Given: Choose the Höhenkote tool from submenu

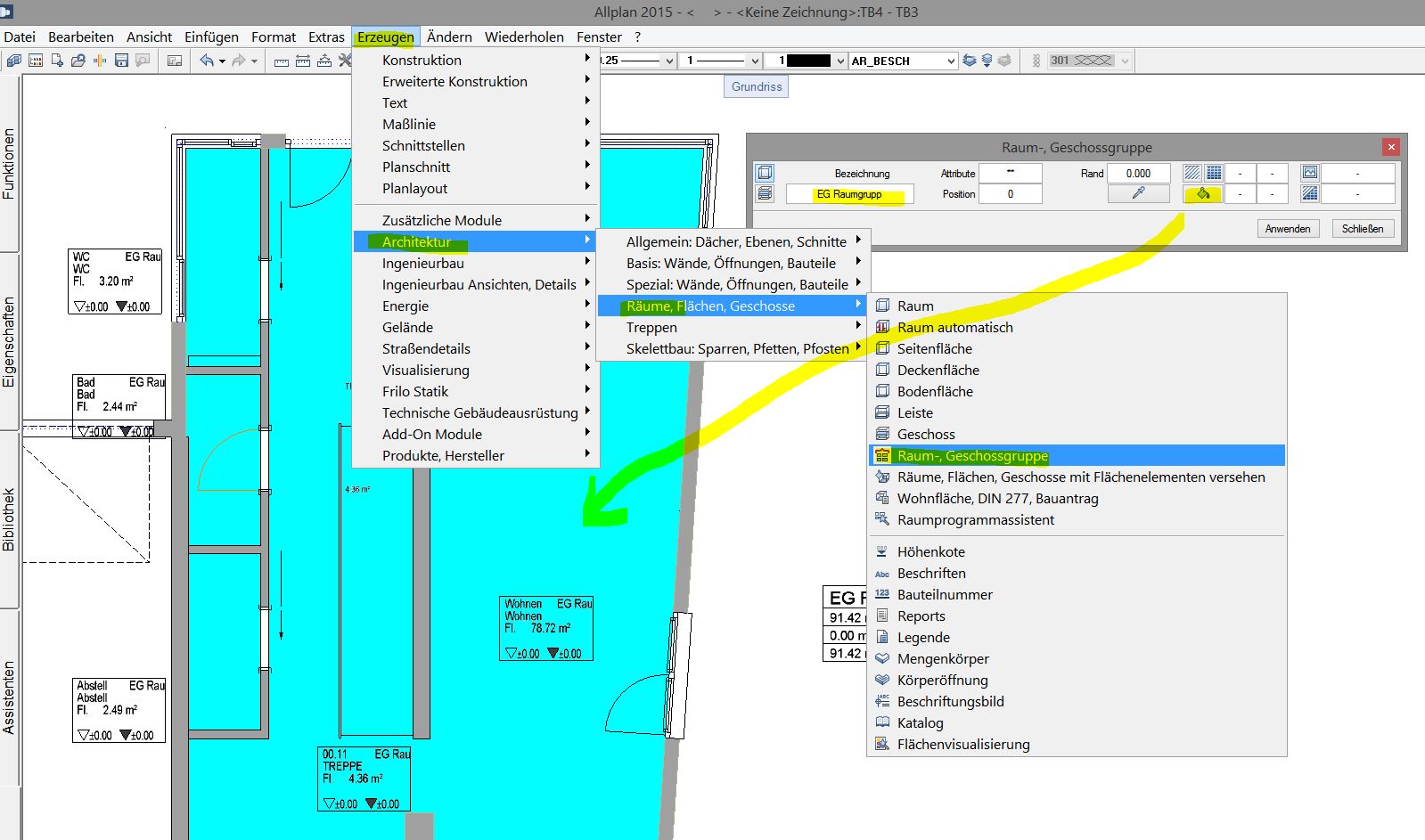Looking at the screenshot, I should (930, 551).
